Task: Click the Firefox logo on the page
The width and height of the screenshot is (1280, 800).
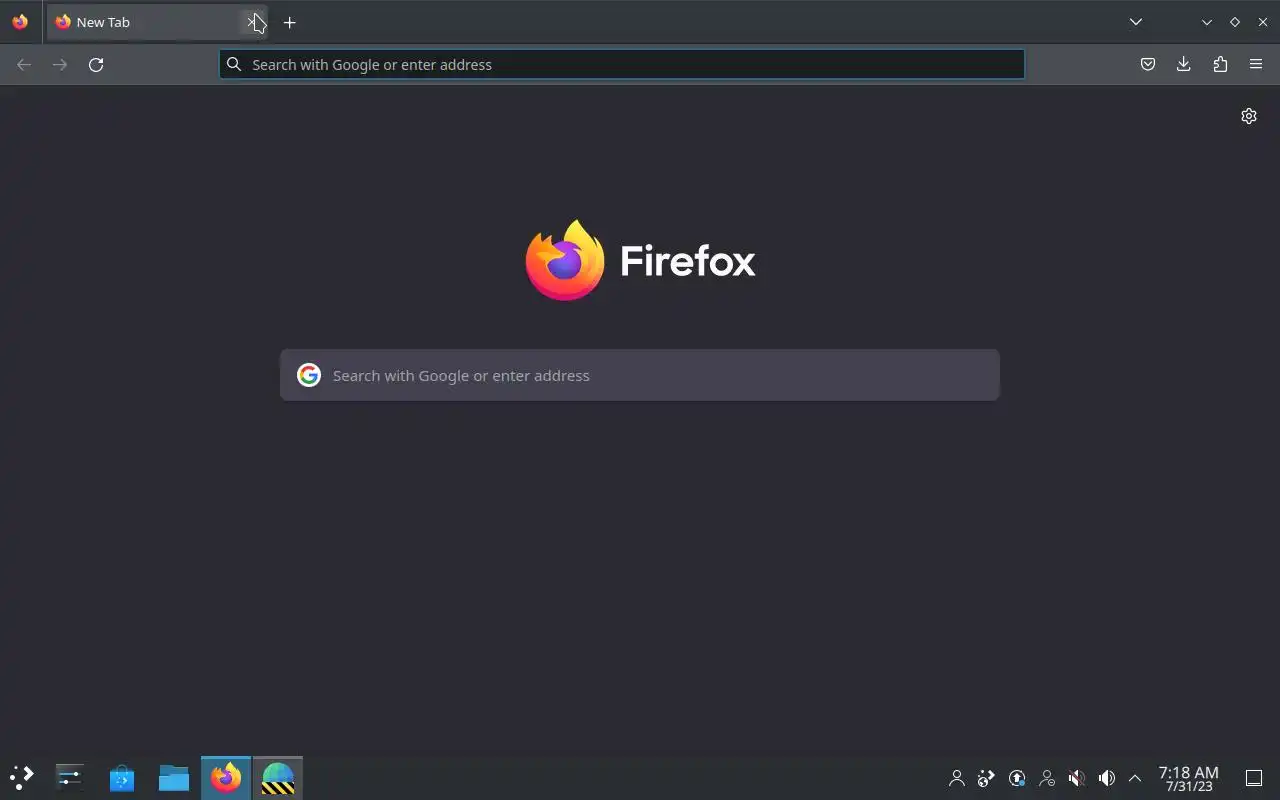Action: pos(565,260)
